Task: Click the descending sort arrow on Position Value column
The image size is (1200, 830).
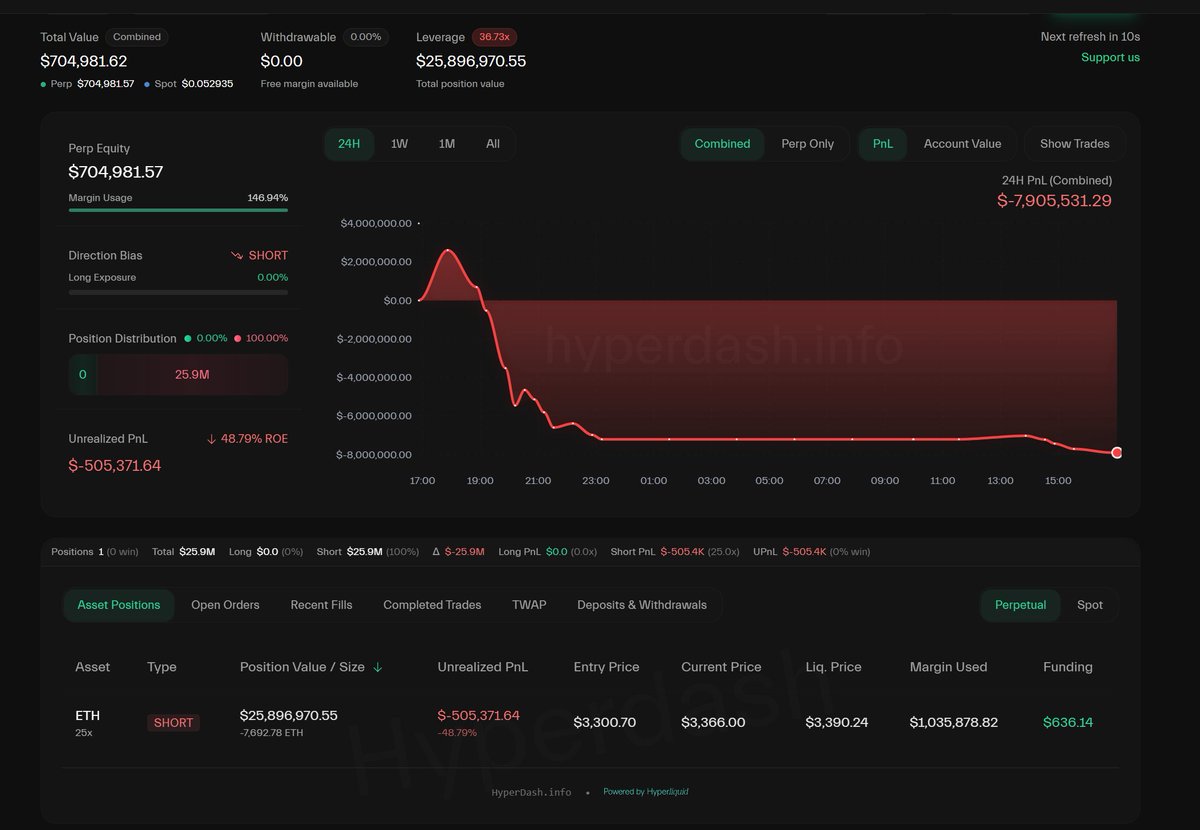Action: [x=379, y=667]
